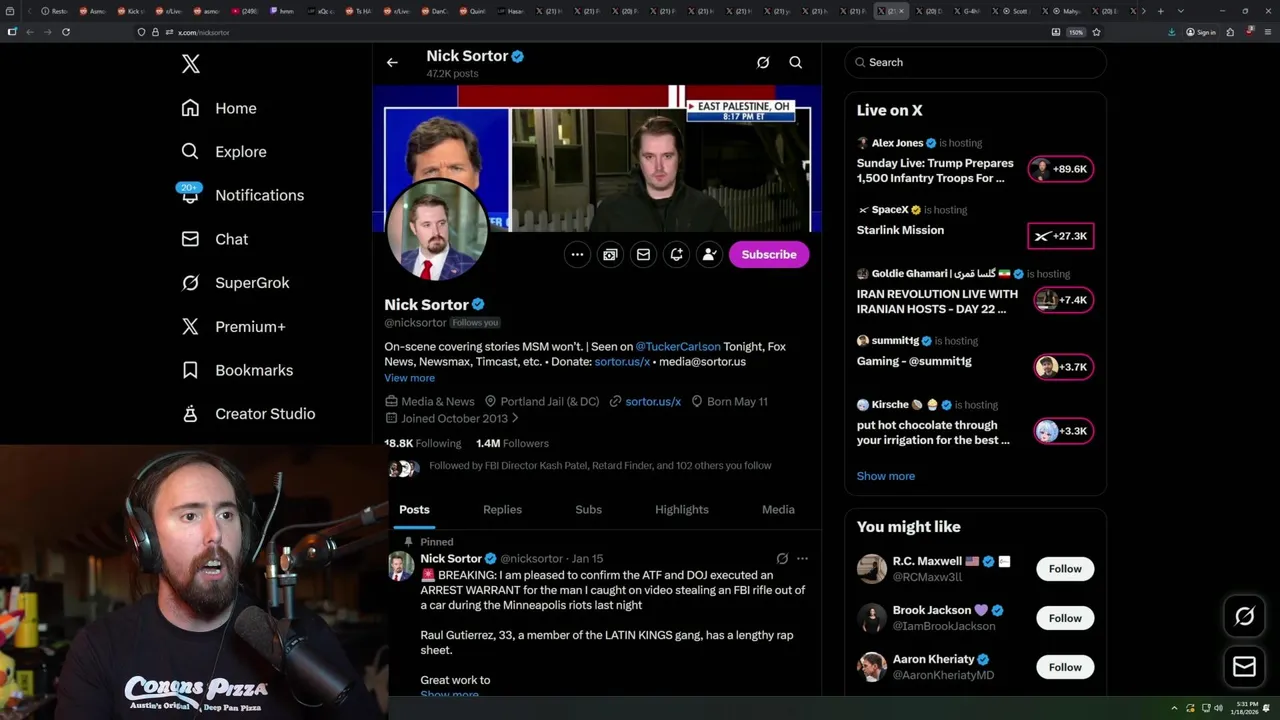This screenshot has width=1280, height=720.
Task: Click the X logo in sidebar
Action: (191, 64)
